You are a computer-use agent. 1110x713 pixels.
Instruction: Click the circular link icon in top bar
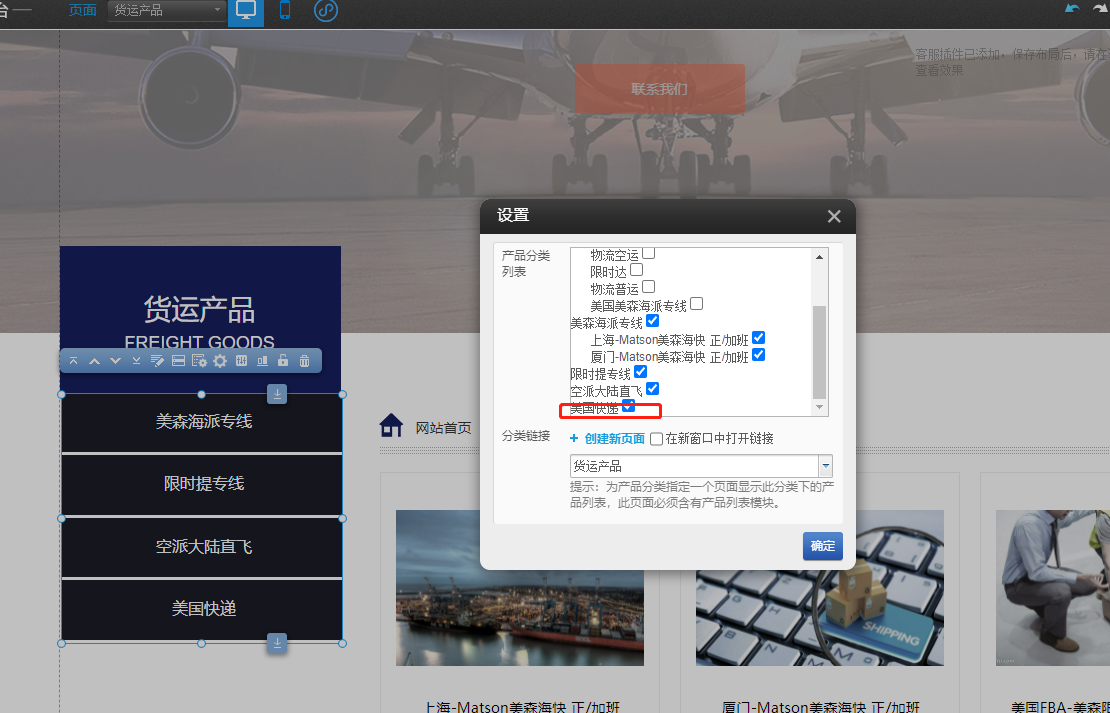click(x=325, y=13)
